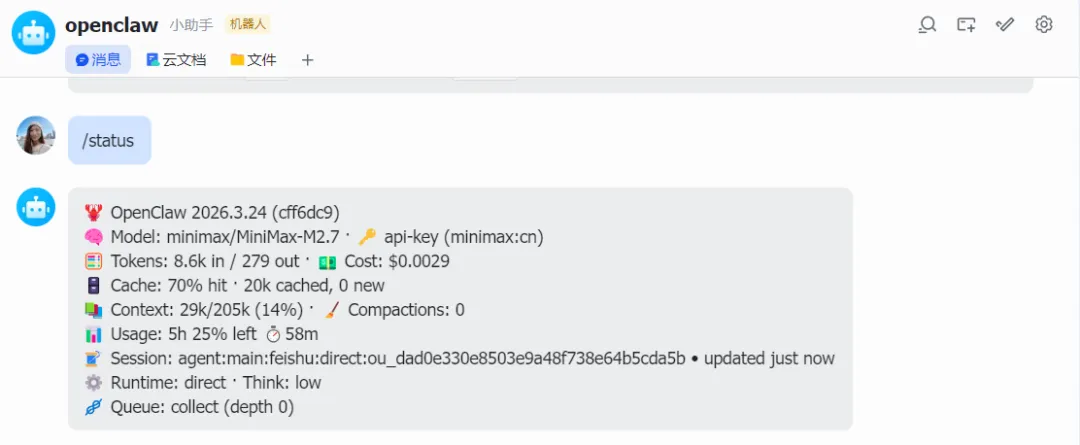
Task: Open the 文件 tab
Action: [x=253, y=60]
